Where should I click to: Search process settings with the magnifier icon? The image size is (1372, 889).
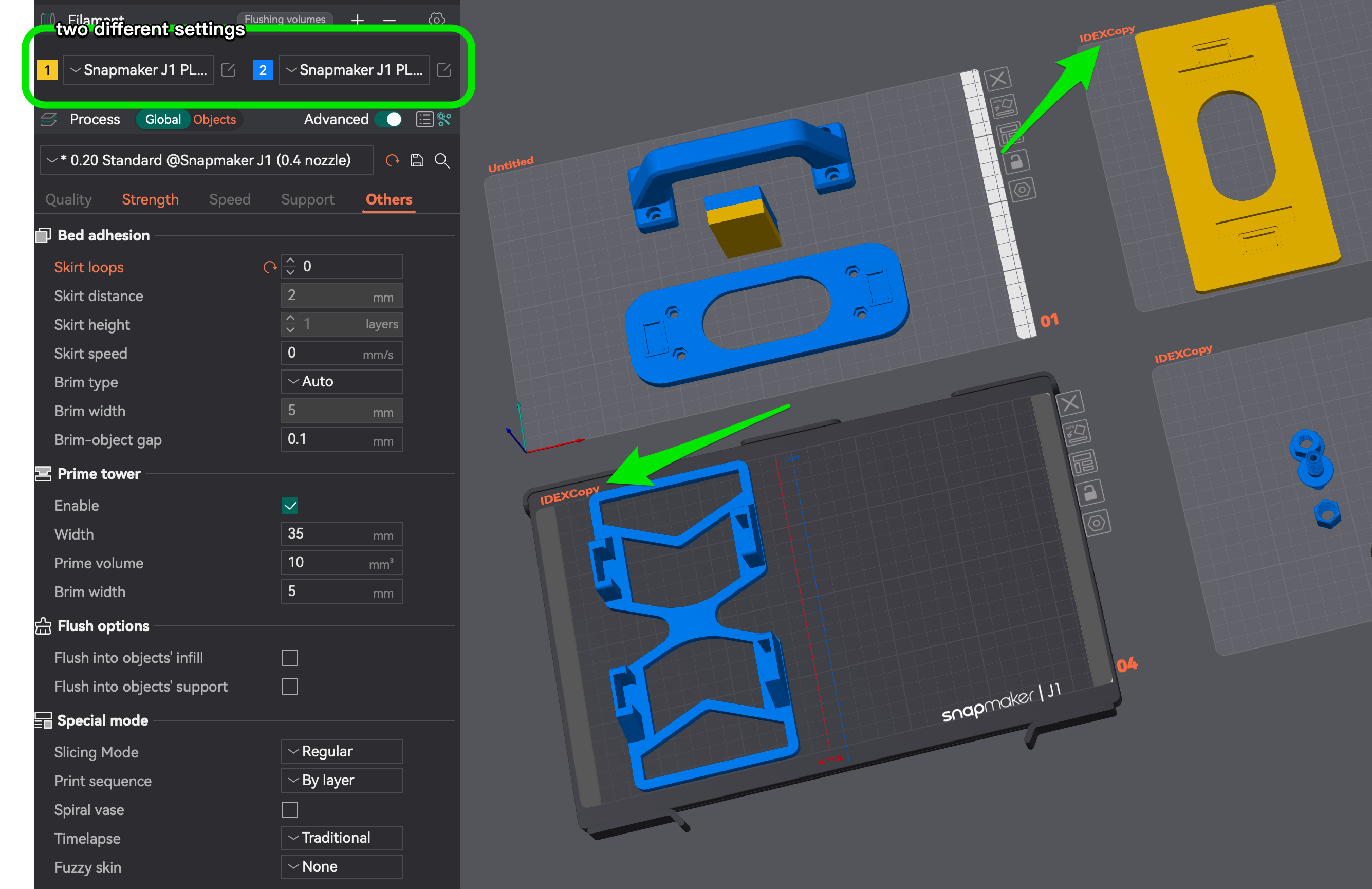[x=442, y=161]
